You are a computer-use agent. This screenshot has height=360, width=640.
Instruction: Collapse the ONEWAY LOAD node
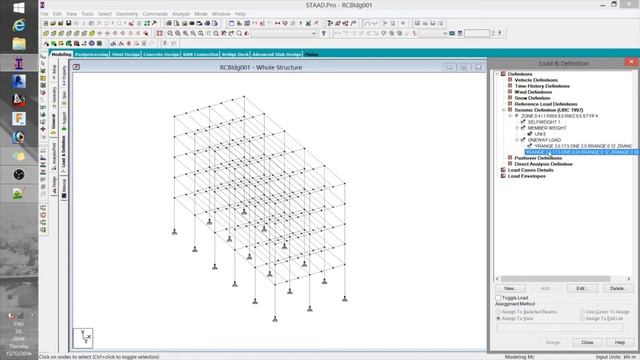[517, 140]
